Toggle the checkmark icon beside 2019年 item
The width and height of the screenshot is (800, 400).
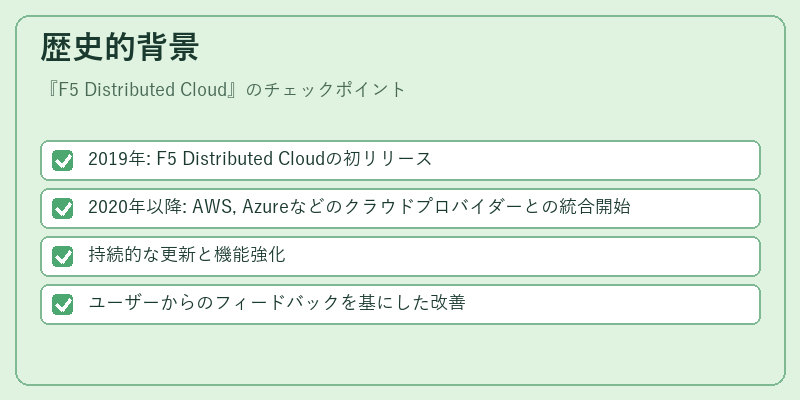coord(63,160)
